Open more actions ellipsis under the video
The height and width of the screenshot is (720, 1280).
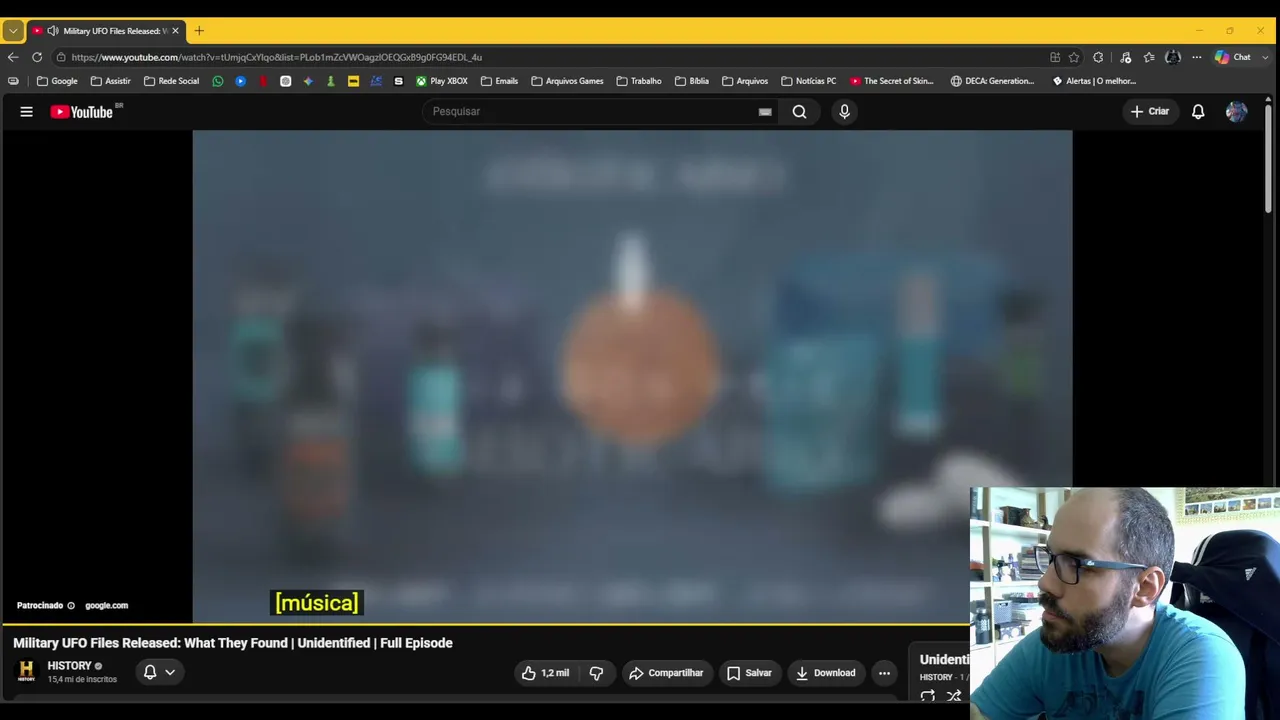tap(884, 673)
